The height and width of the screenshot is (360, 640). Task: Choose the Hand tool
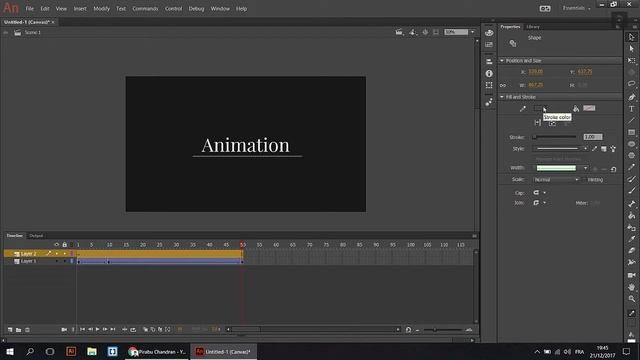(x=631, y=287)
